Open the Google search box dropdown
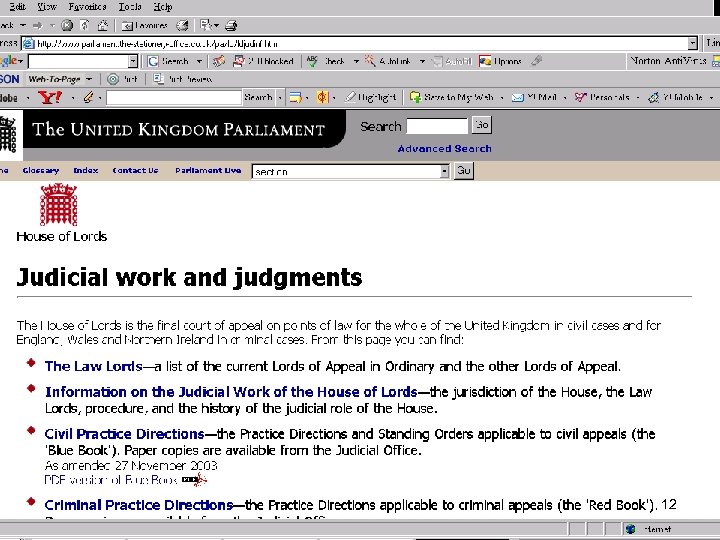The width and height of the screenshot is (720, 540). click(x=133, y=61)
